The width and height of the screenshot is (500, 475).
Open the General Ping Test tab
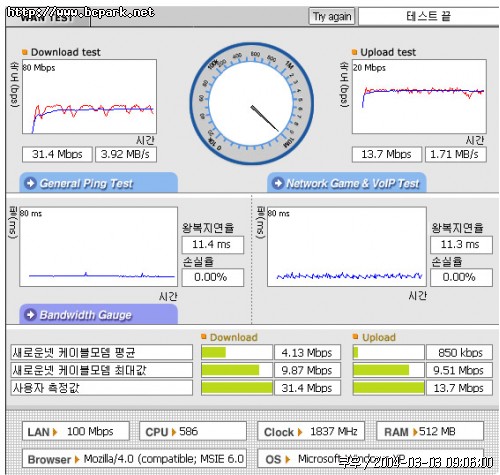point(98,183)
